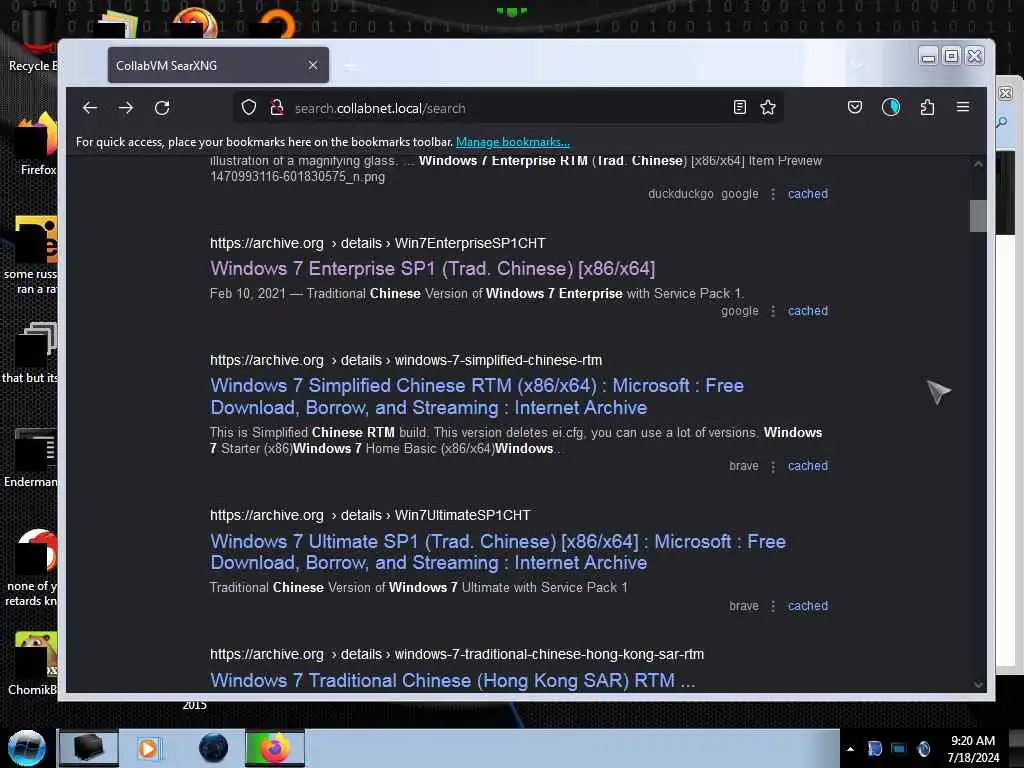Screen dimensions: 1024x768
Task: Open the tab list dropdown arrow
Action: [857, 65]
